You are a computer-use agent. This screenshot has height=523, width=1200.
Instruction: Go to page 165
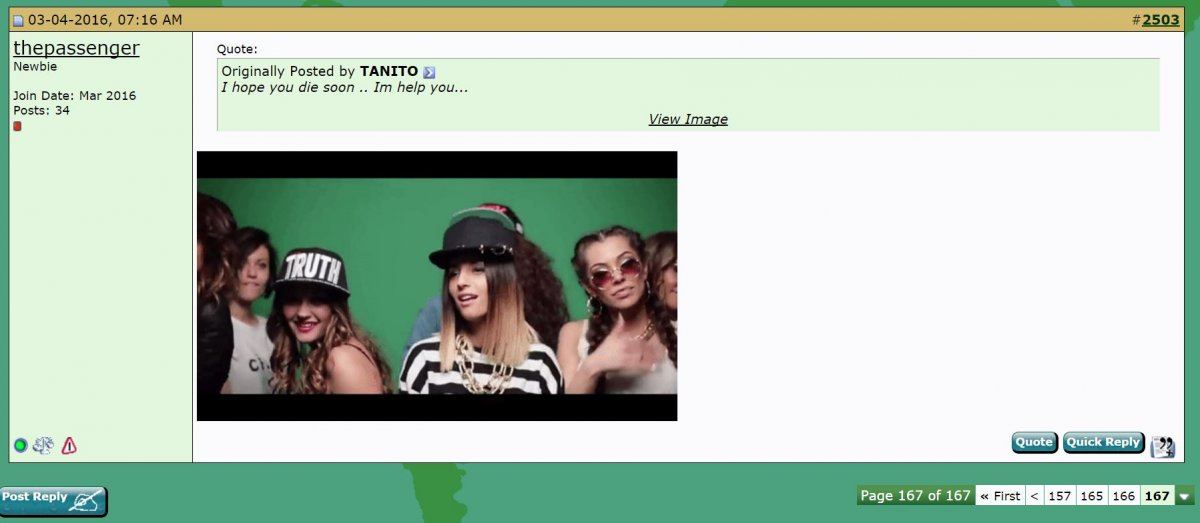pyautogui.click(x=1092, y=496)
